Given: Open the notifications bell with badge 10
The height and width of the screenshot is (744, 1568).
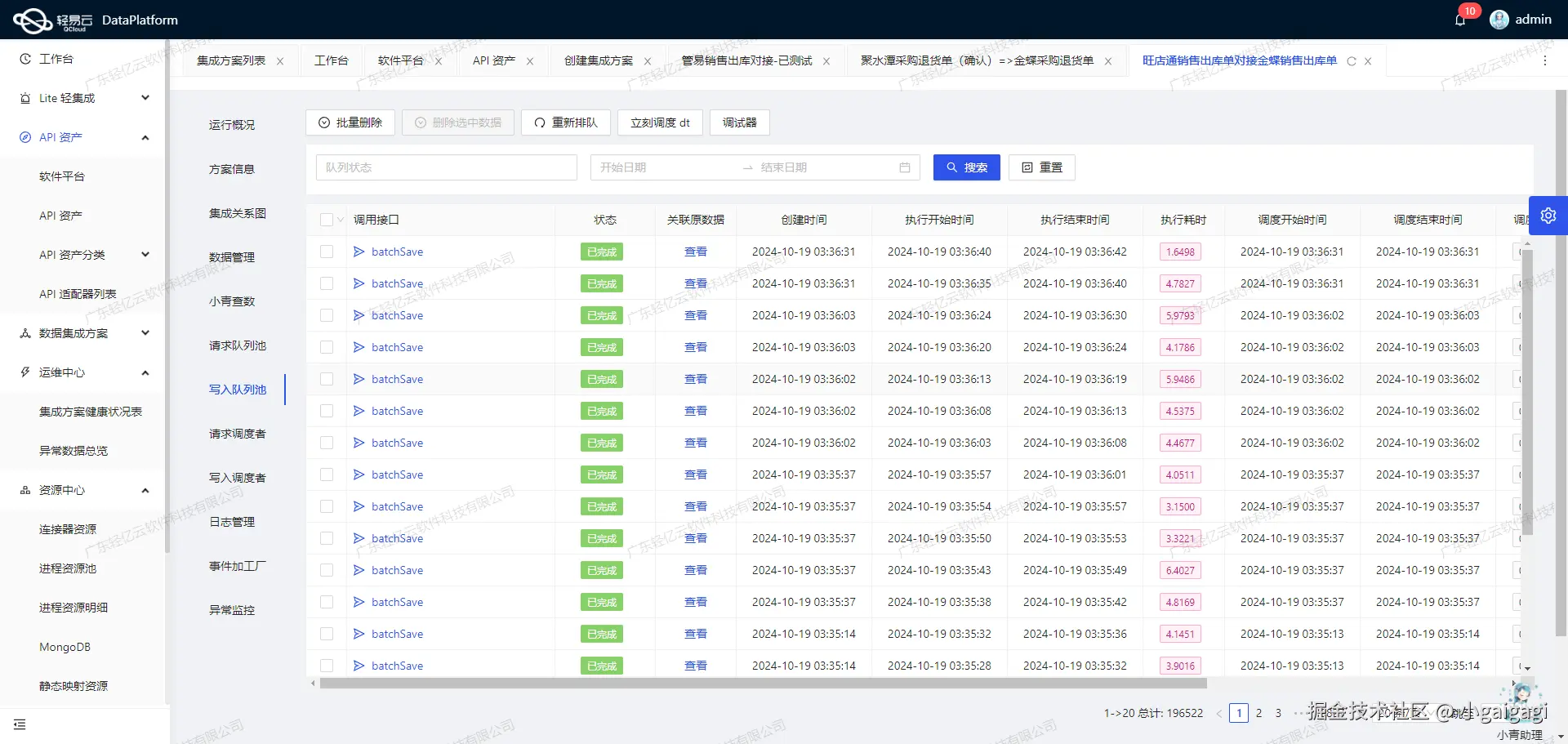Looking at the screenshot, I should pyautogui.click(x=1462, y=19).
